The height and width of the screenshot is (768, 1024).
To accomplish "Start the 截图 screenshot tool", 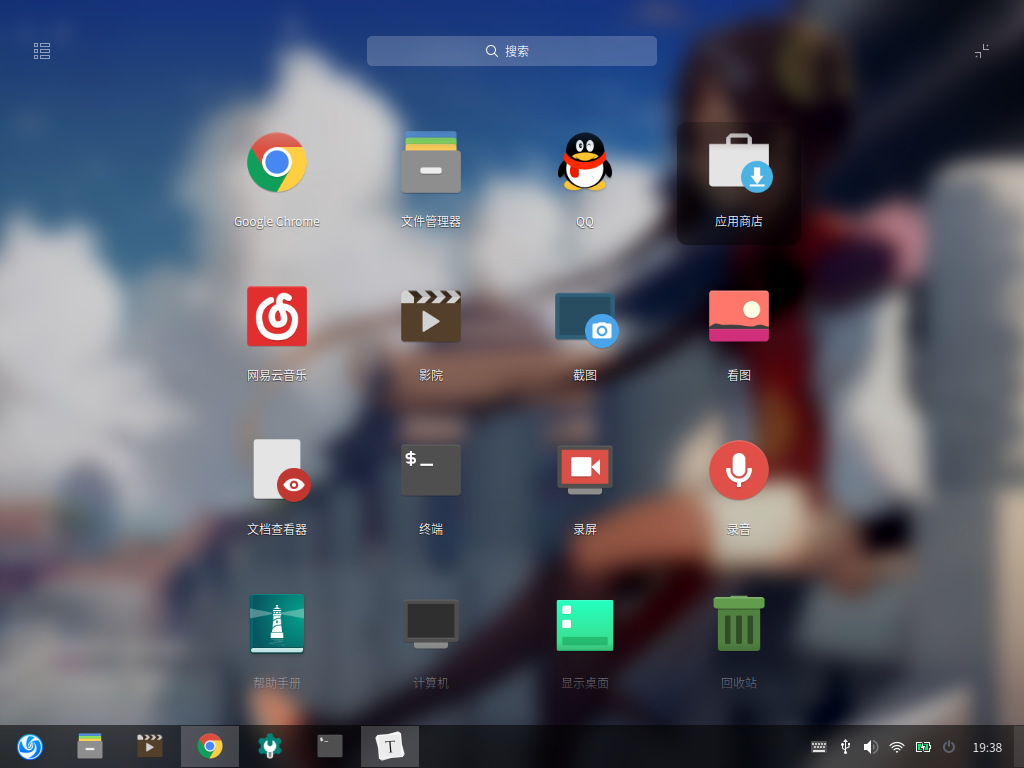I will point(585,317).
